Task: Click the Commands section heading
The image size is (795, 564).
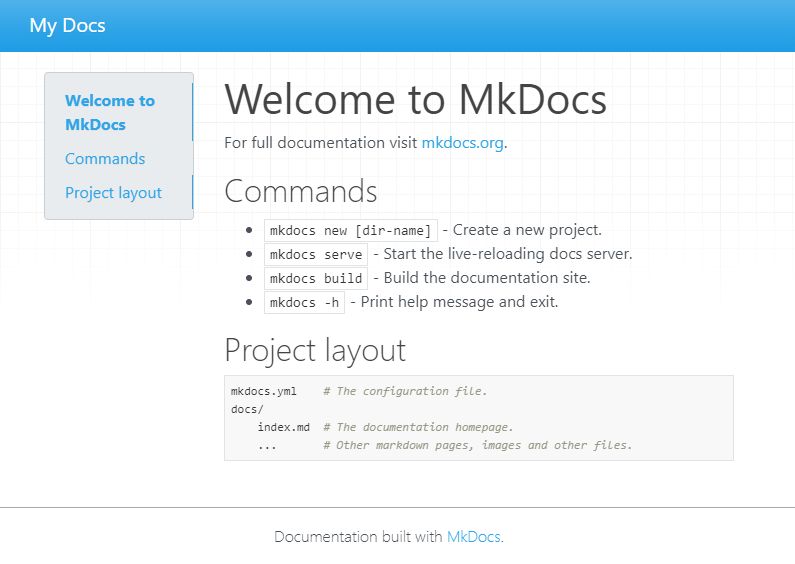Action: 301,191
